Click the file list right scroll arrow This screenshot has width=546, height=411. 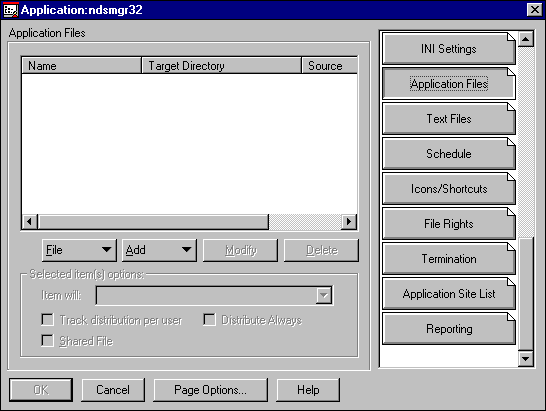349,222
